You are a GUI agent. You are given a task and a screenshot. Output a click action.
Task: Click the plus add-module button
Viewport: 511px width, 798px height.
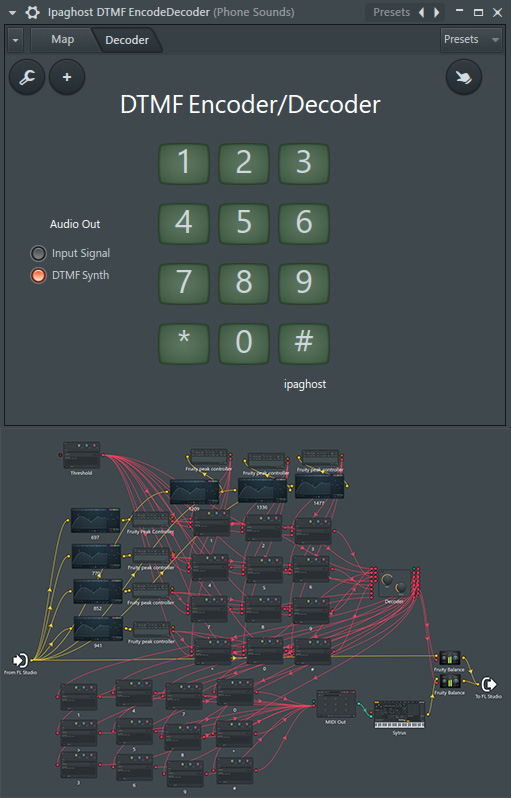(x=67, y=77)
